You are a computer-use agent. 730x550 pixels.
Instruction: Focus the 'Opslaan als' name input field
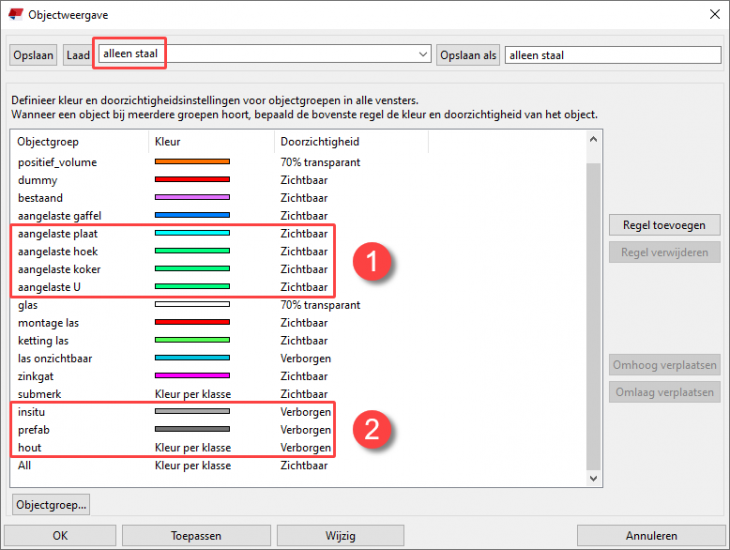click(x=612, y=55)
